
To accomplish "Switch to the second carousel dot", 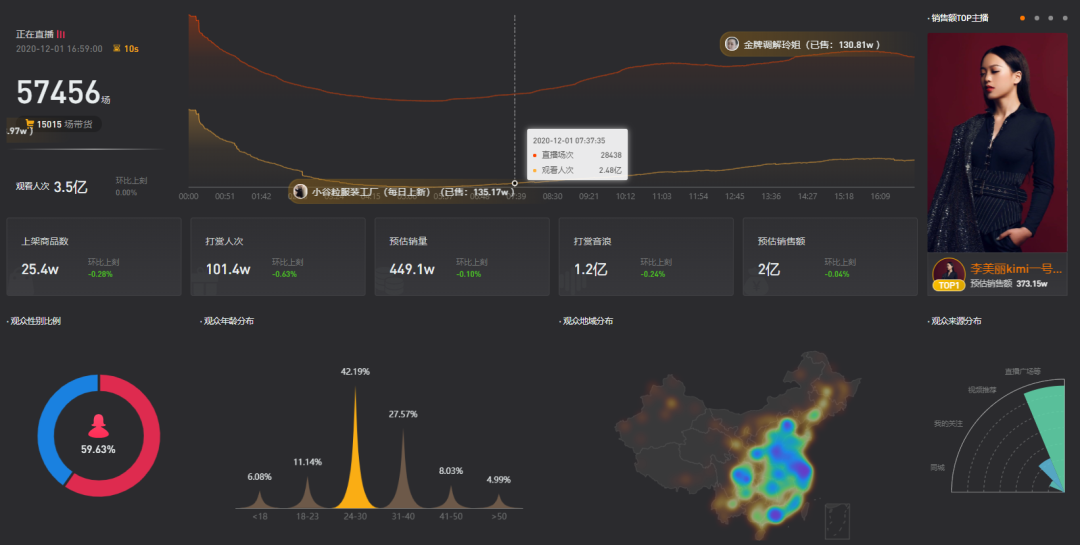I will [x=1037, y=19].
